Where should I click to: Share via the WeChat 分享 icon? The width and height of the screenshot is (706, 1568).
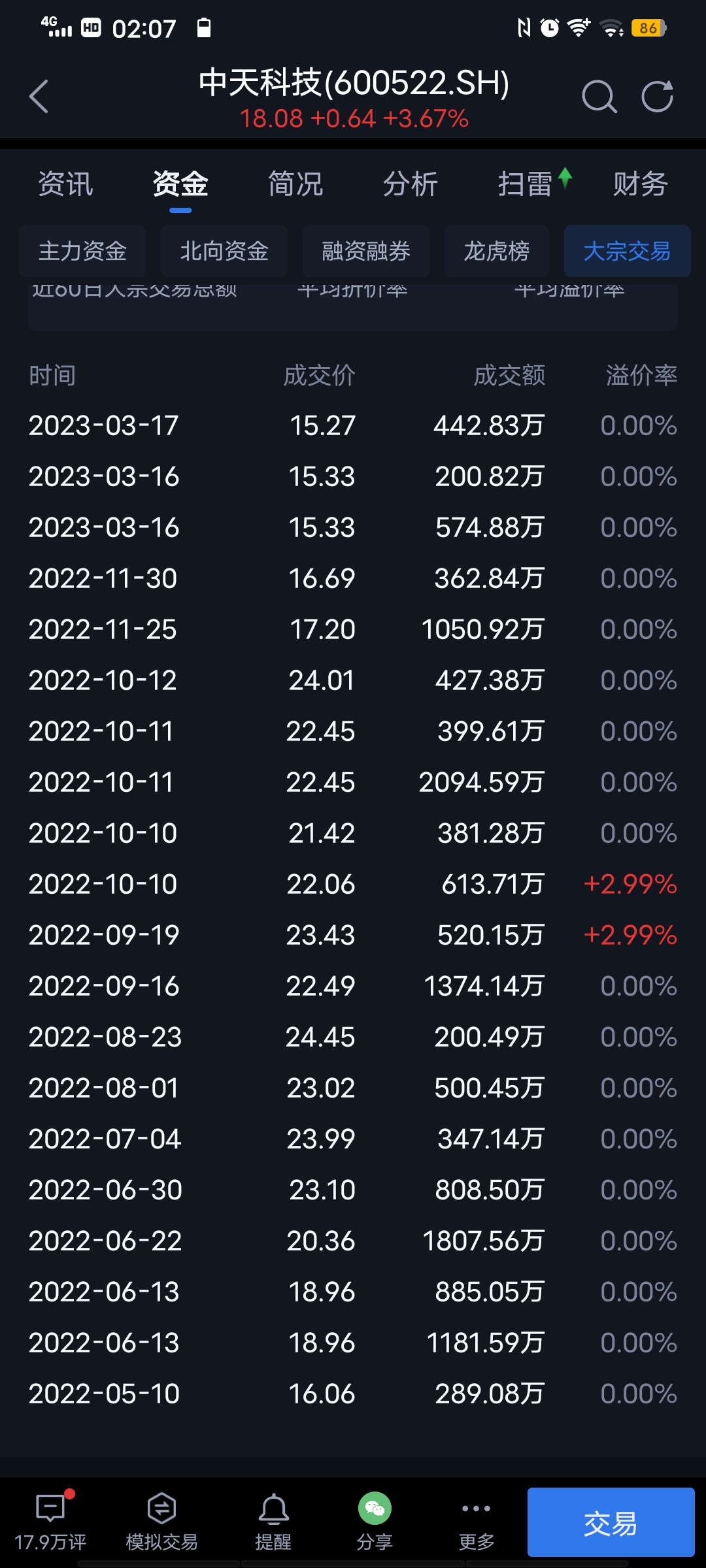(375, 1522)
